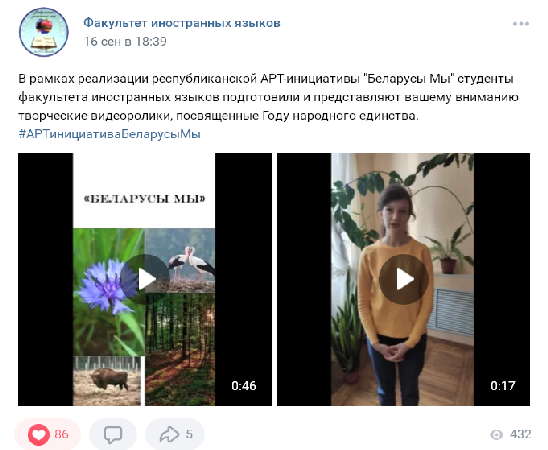Click the share count number 5
Viewport: 548px width, 450px height.
point(189,434)
